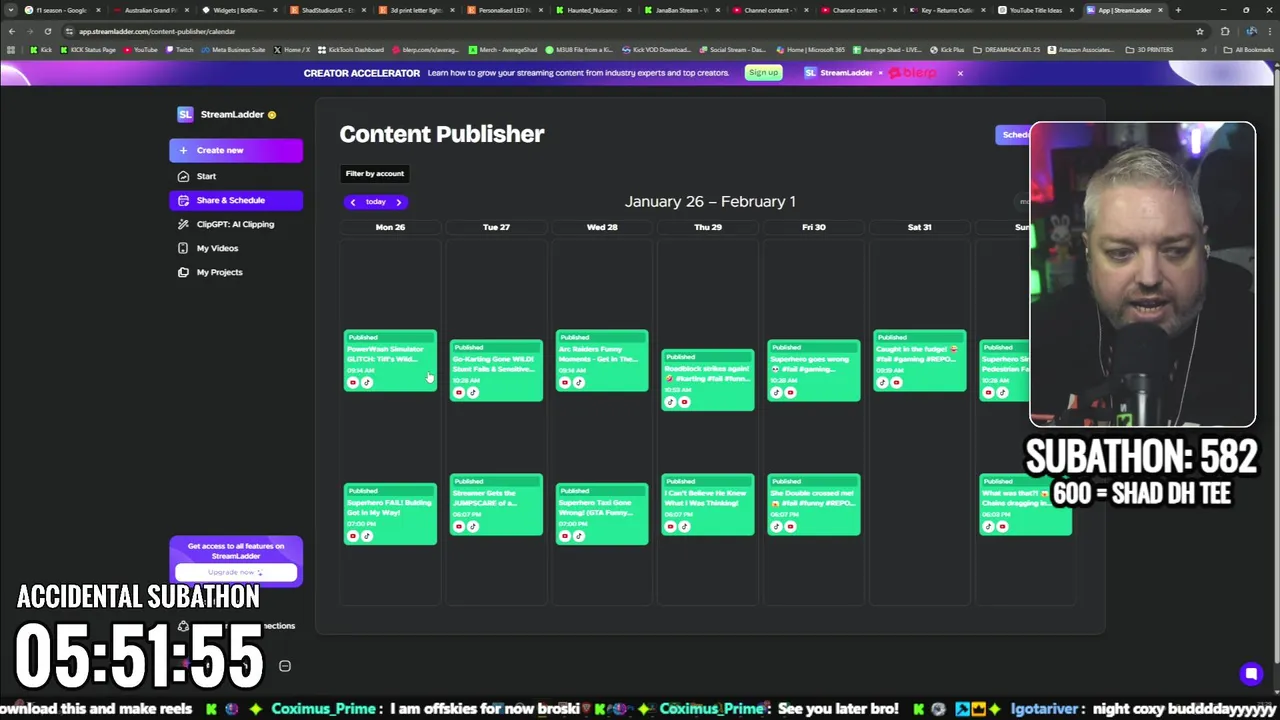Click browser reload button
Screen dimensions: 1280x720
point(47,31)
